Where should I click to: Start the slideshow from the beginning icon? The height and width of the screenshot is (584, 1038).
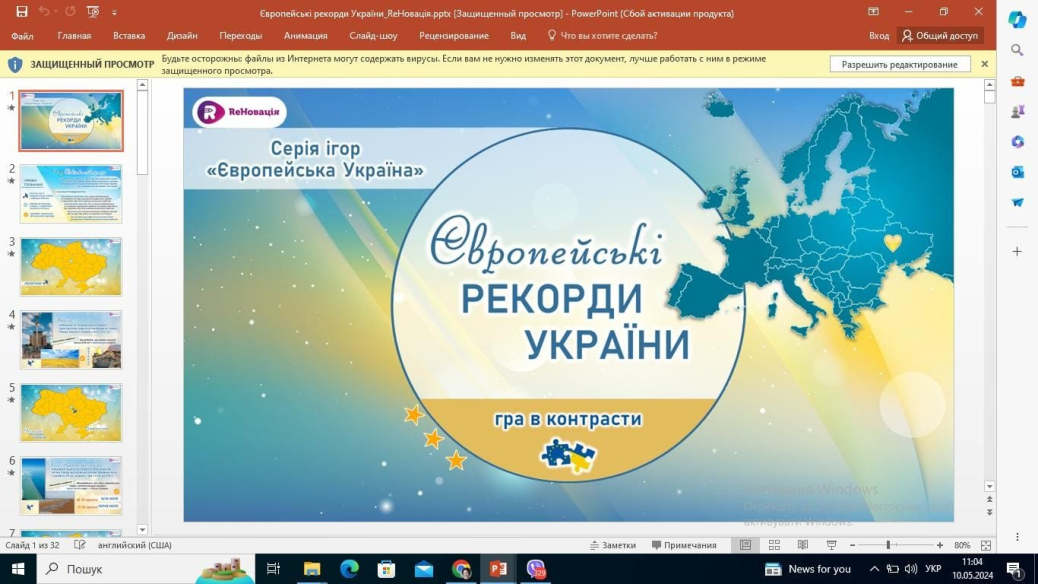(93, 12)
